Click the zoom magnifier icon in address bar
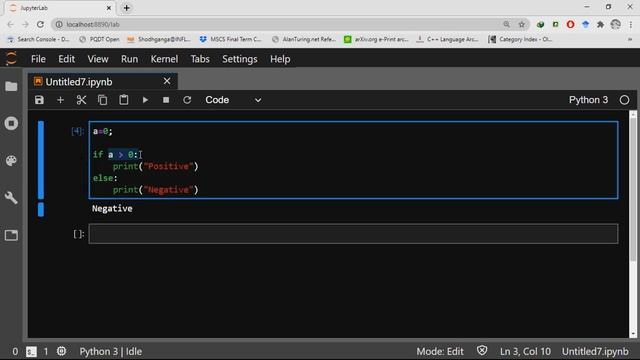 point(507,24)
